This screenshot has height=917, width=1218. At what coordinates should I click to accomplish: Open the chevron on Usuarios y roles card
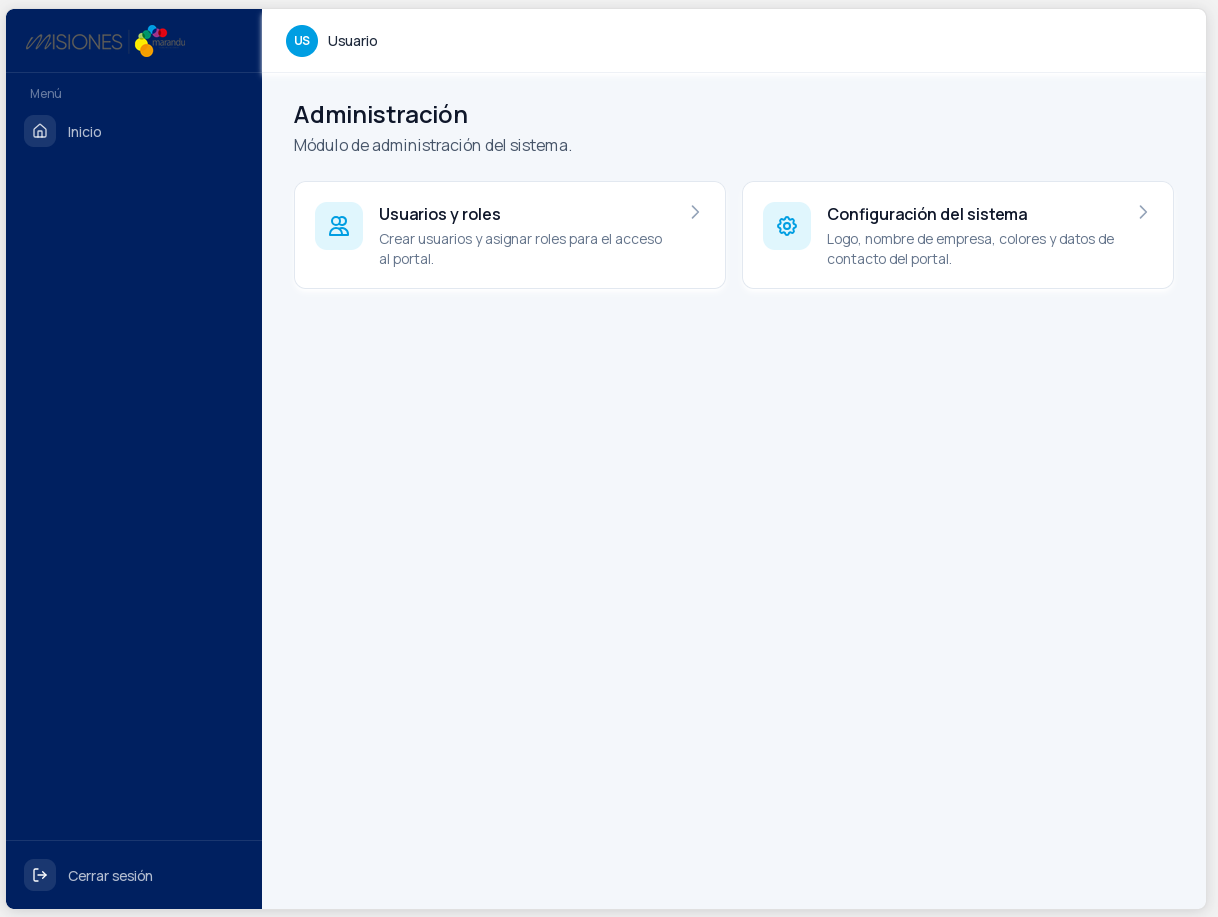[695, 212]
